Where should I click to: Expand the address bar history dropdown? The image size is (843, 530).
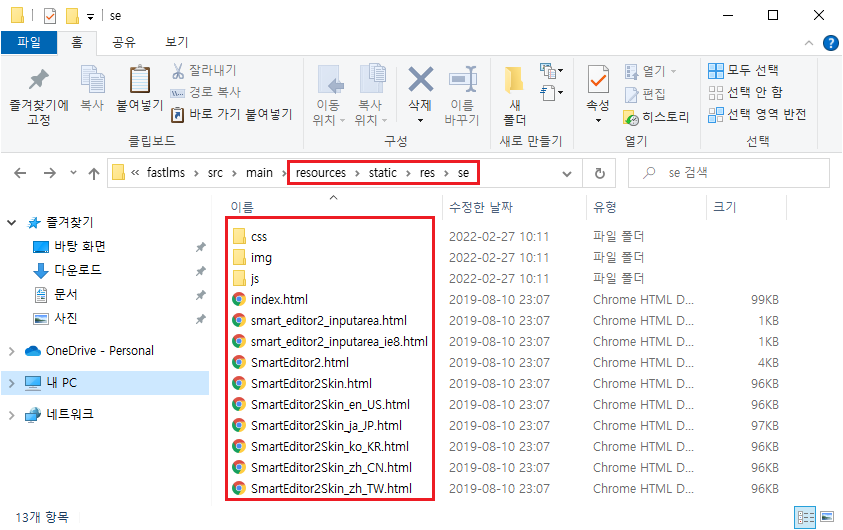point(567,174)
